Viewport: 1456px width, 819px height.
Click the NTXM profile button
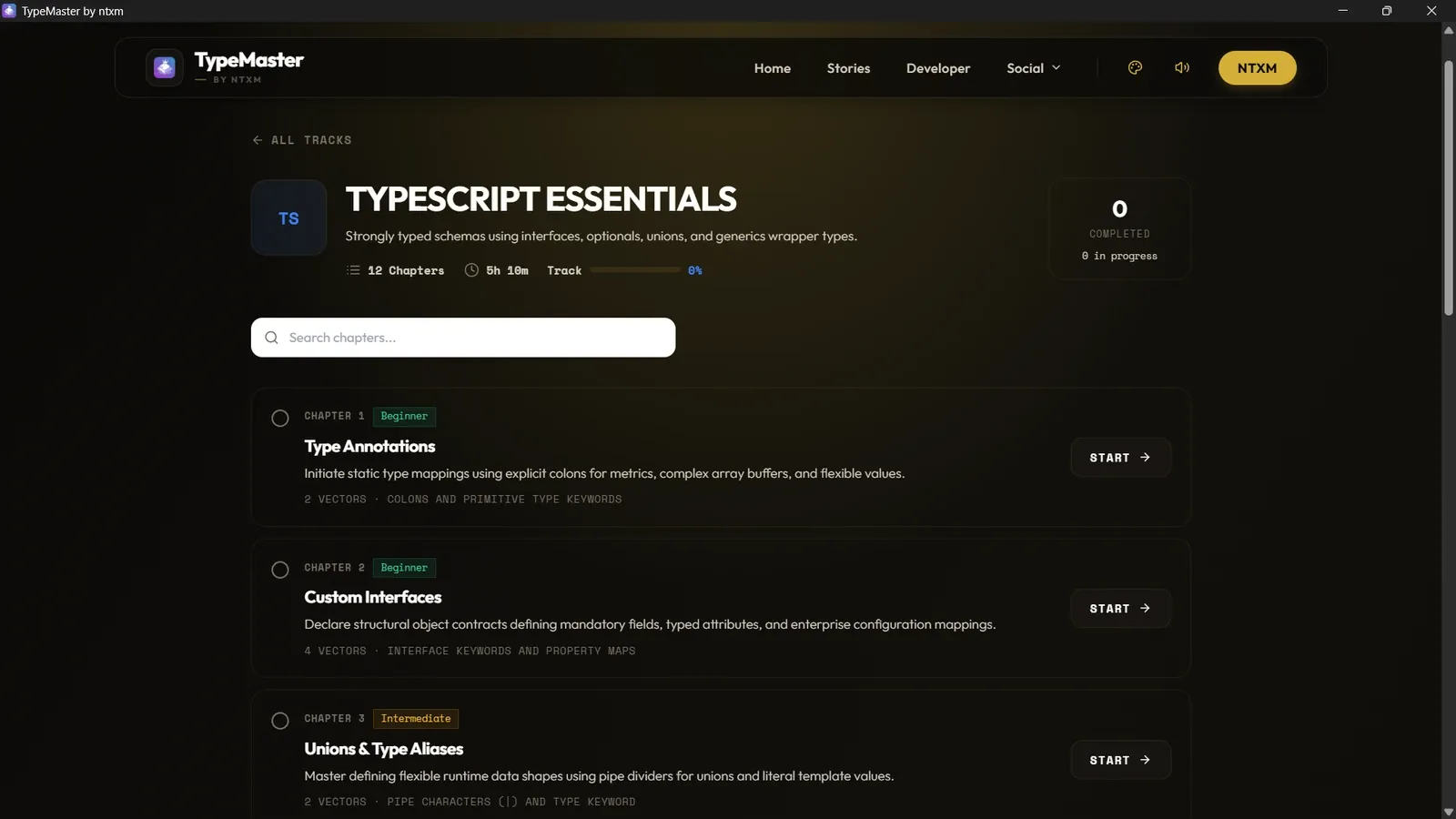click(x=1258, y=68)
